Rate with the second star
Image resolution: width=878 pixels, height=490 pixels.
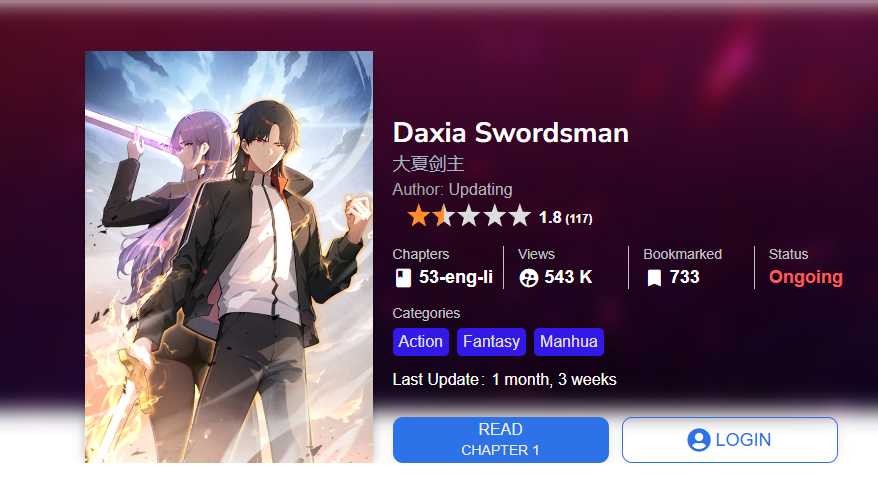[x=443, y=216]
